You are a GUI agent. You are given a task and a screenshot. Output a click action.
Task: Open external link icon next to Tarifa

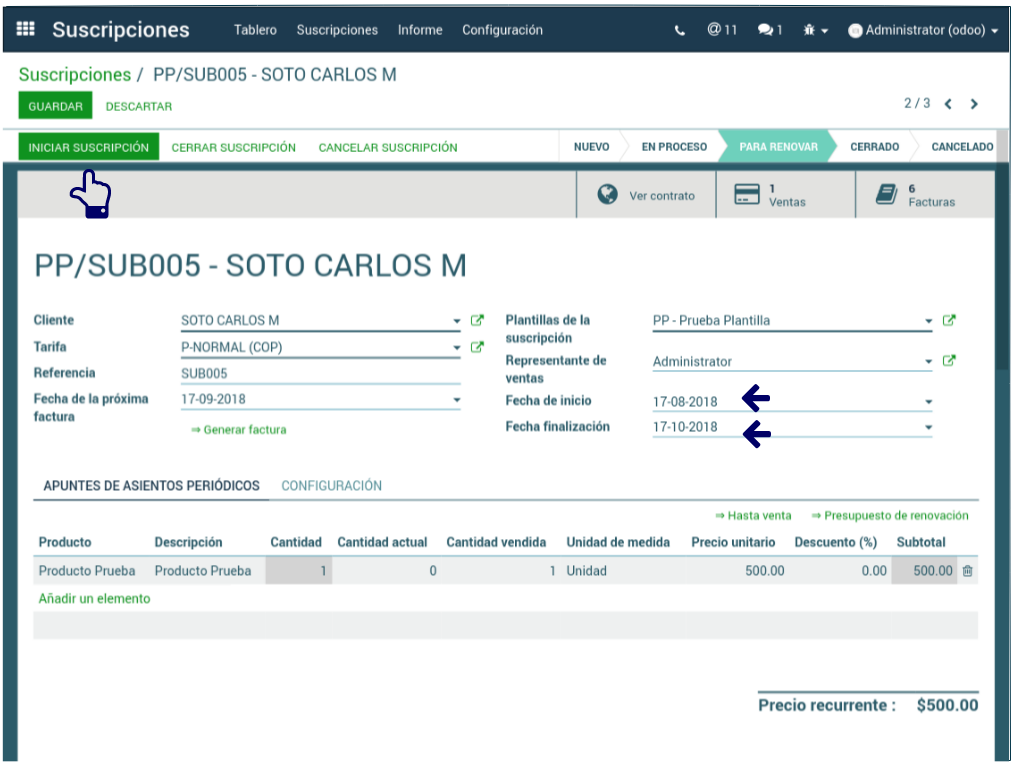[477, 347]
